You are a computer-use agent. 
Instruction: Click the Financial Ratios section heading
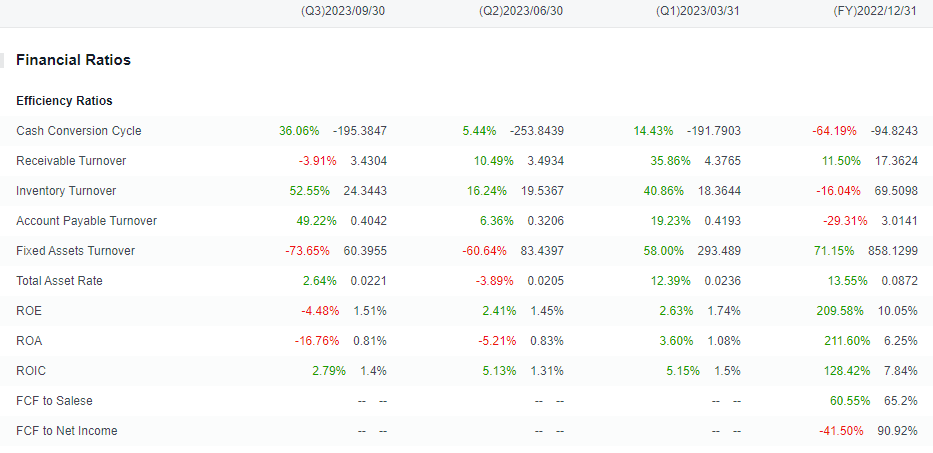click(x=73, y=60)
